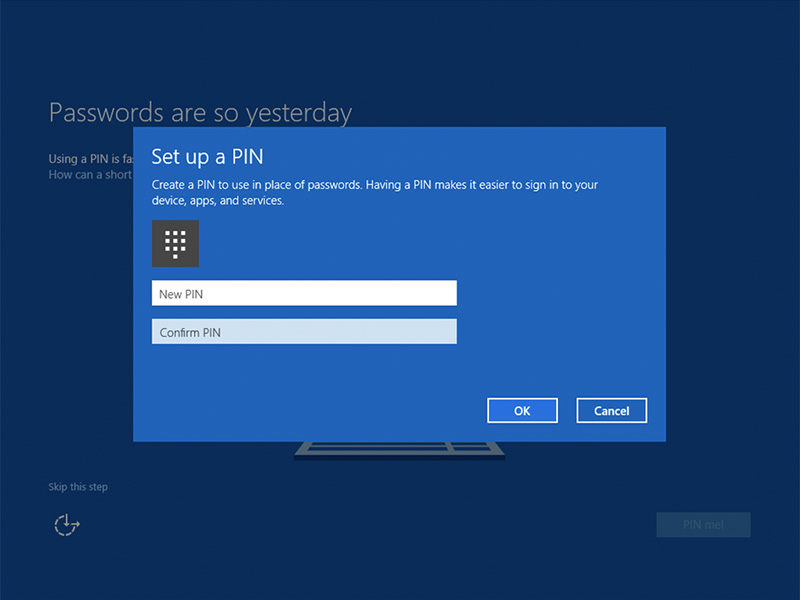Click the PIN me! button bottom right
This screenshot has height=600, width=800.
pos(703,524)
